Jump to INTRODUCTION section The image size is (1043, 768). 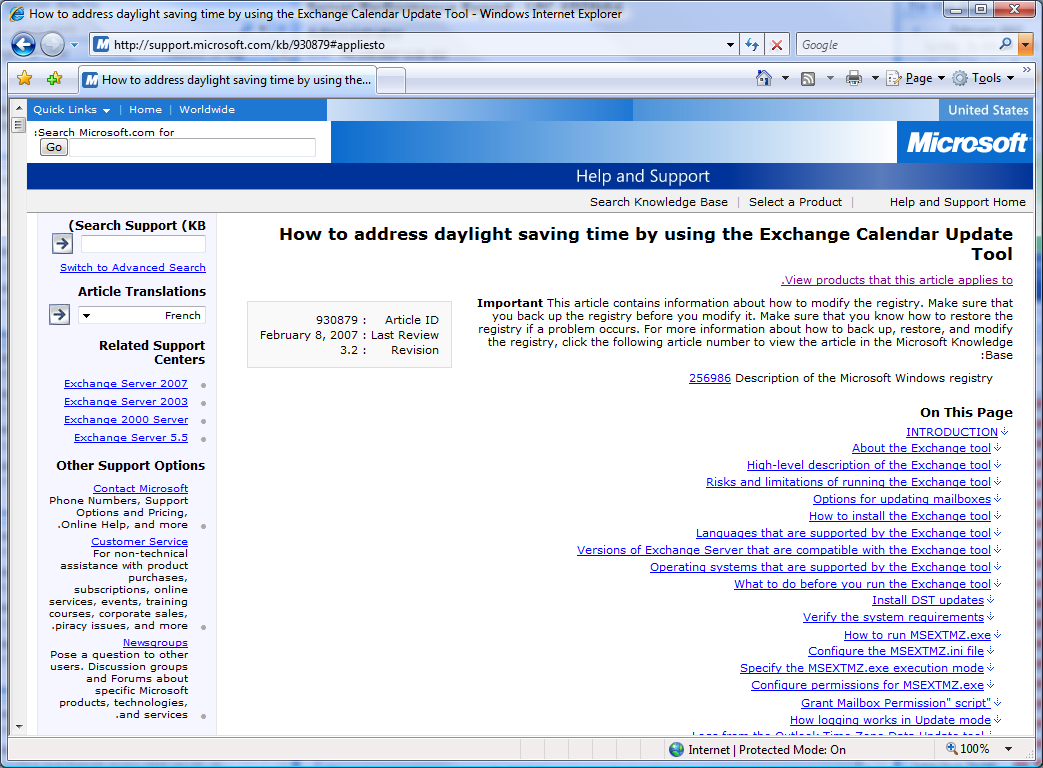[952, 432]
